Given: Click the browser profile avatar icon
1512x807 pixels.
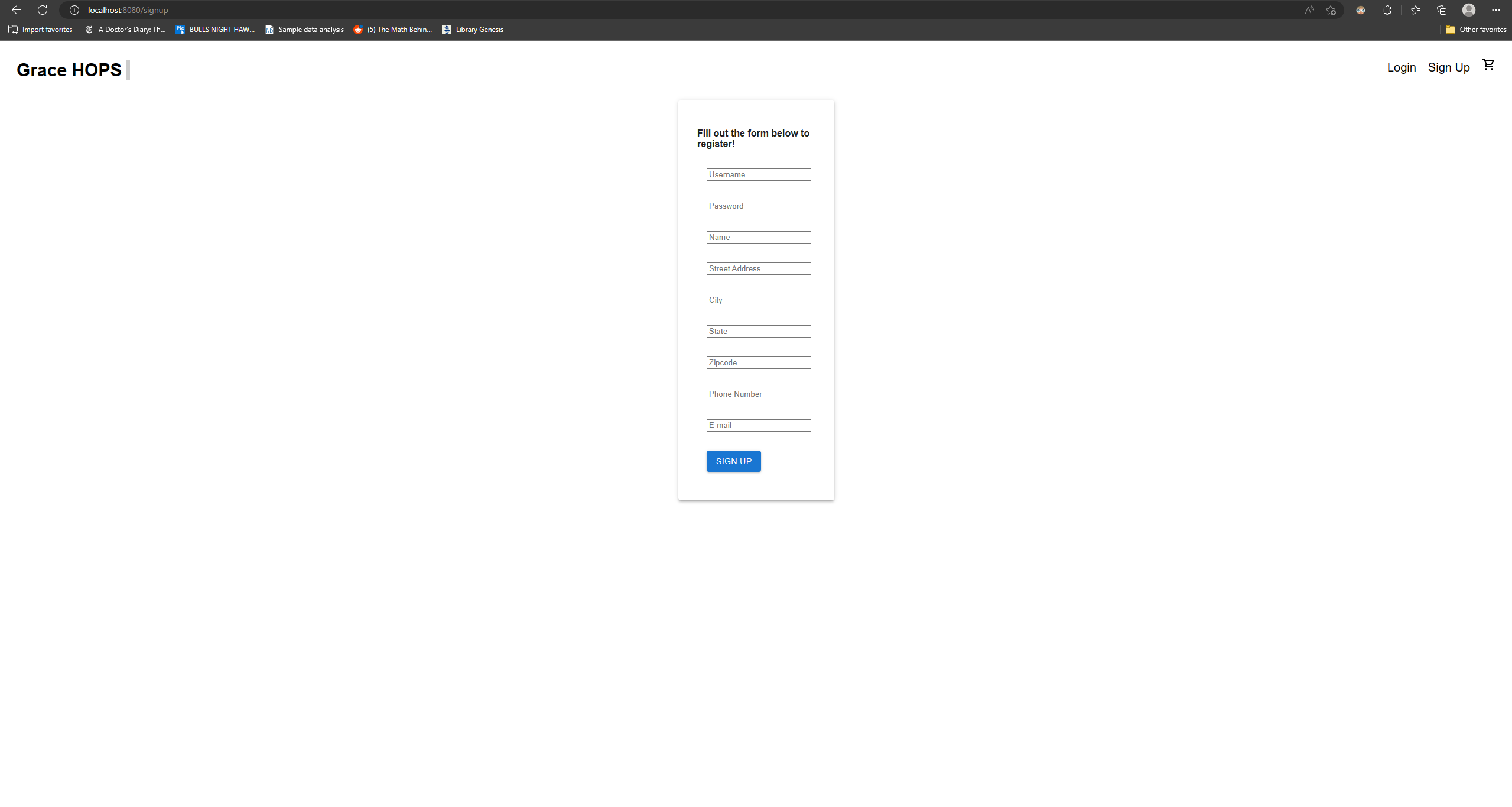Looking at the screenshot, I should pos(1468,10).
